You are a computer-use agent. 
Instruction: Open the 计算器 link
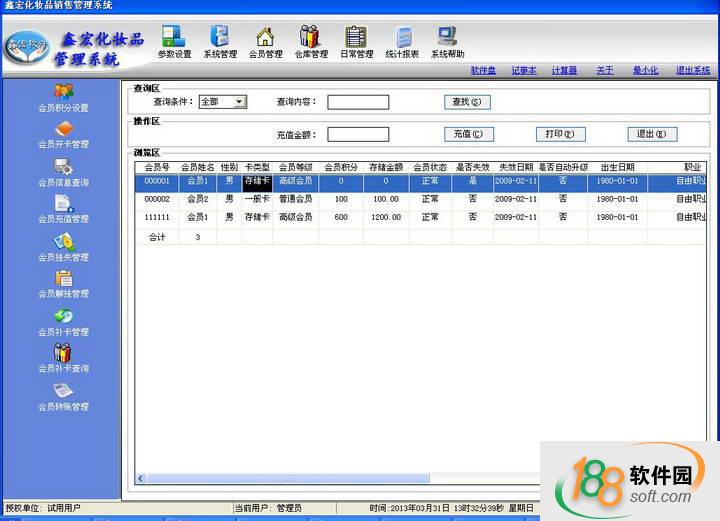[564, 71]
